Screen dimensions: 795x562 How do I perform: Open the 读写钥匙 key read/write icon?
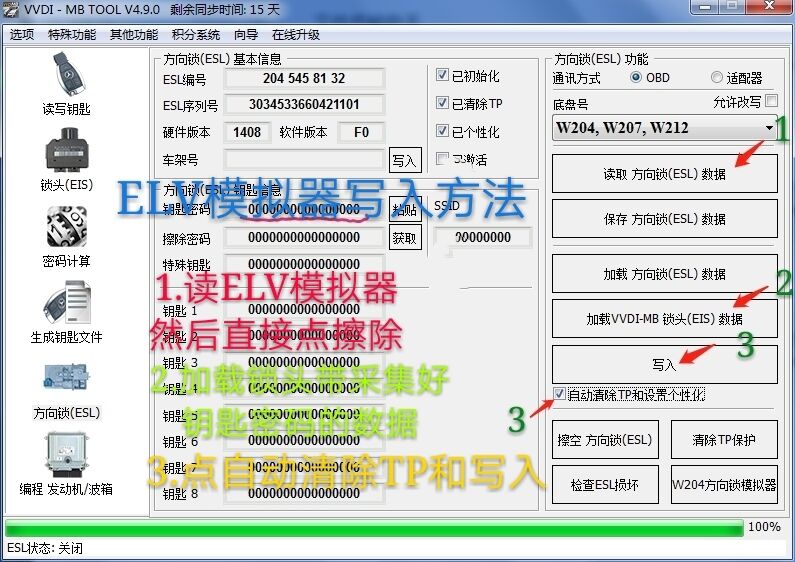66,76
